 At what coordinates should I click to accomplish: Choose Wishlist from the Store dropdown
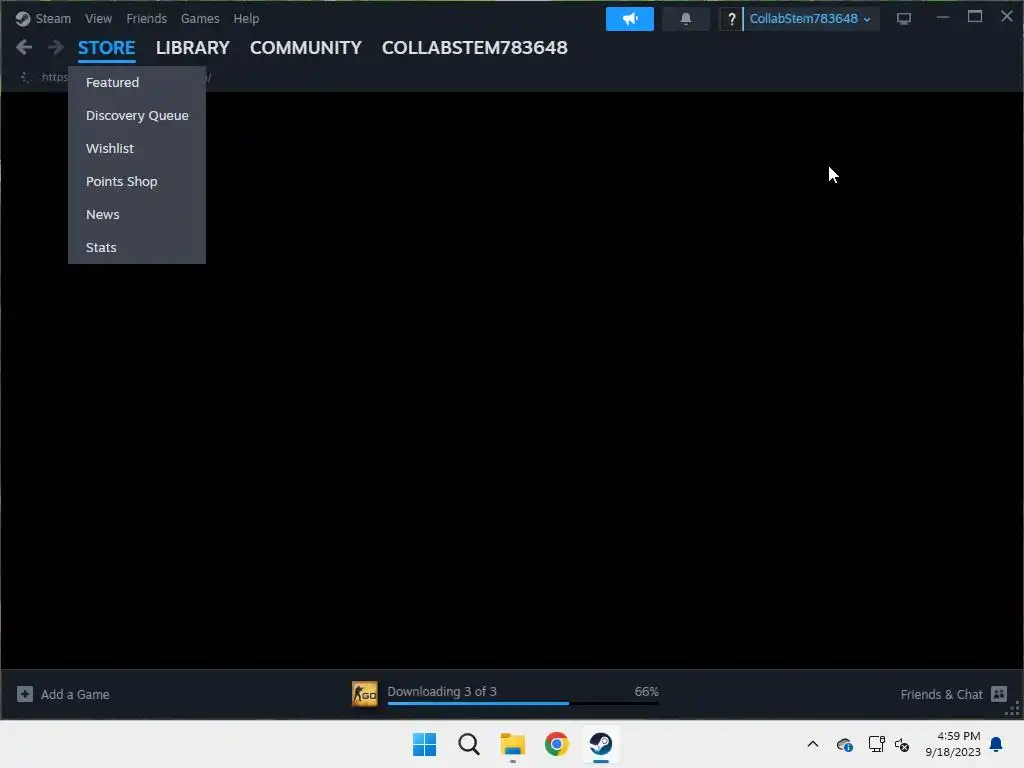coord(137,148)
